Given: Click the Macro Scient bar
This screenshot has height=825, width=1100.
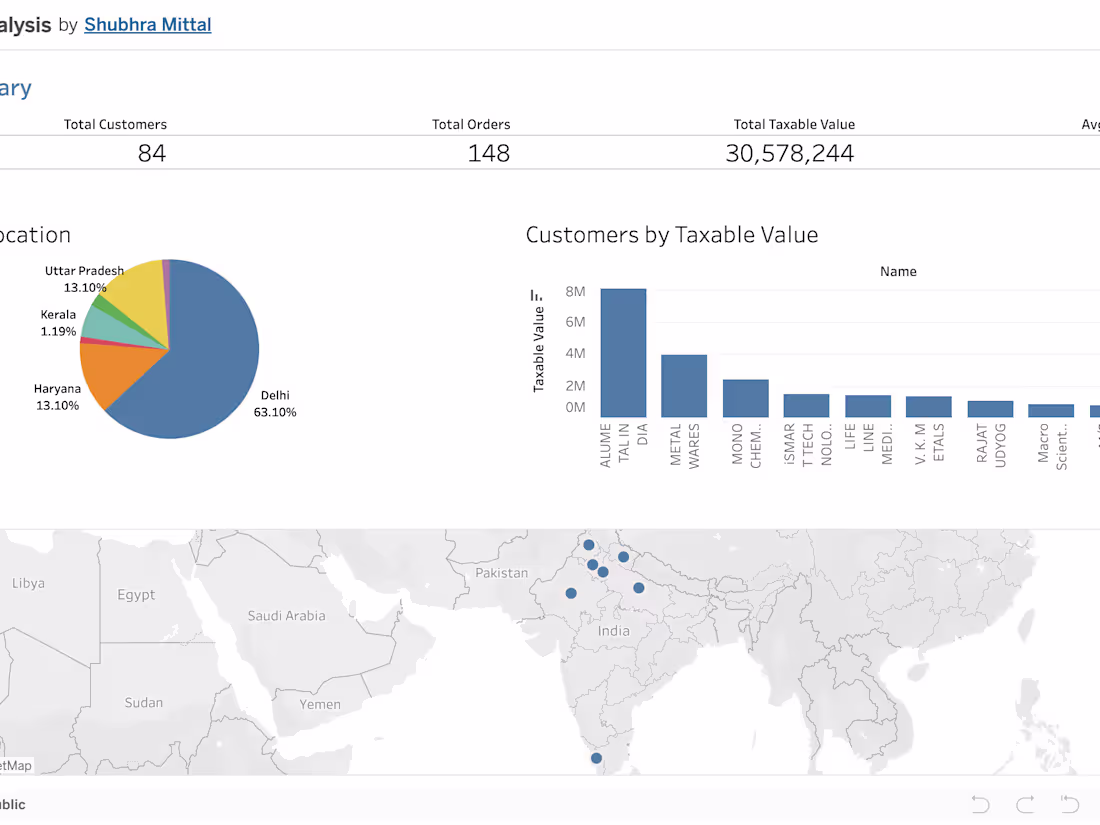Looking at the screenshot, I should pos(1051,411).
